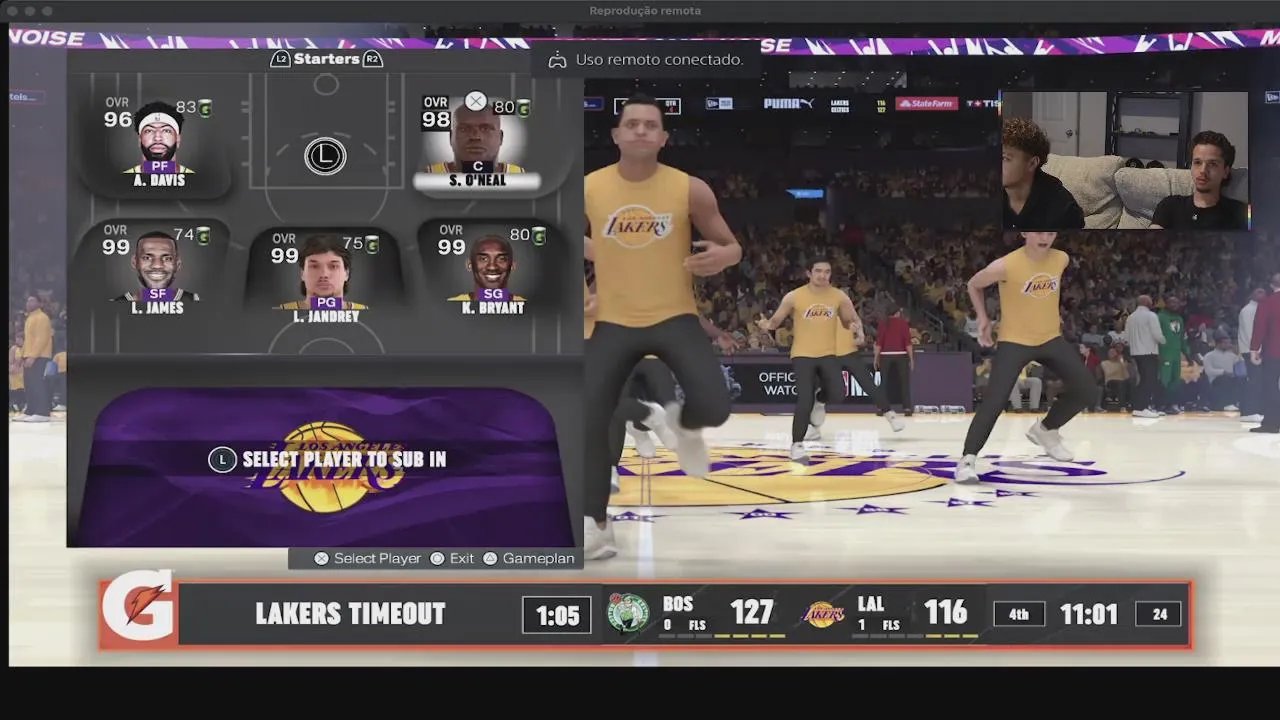Click the left stick L icon on court diagram
The image size is (1280, 720).
click(325, 156)
